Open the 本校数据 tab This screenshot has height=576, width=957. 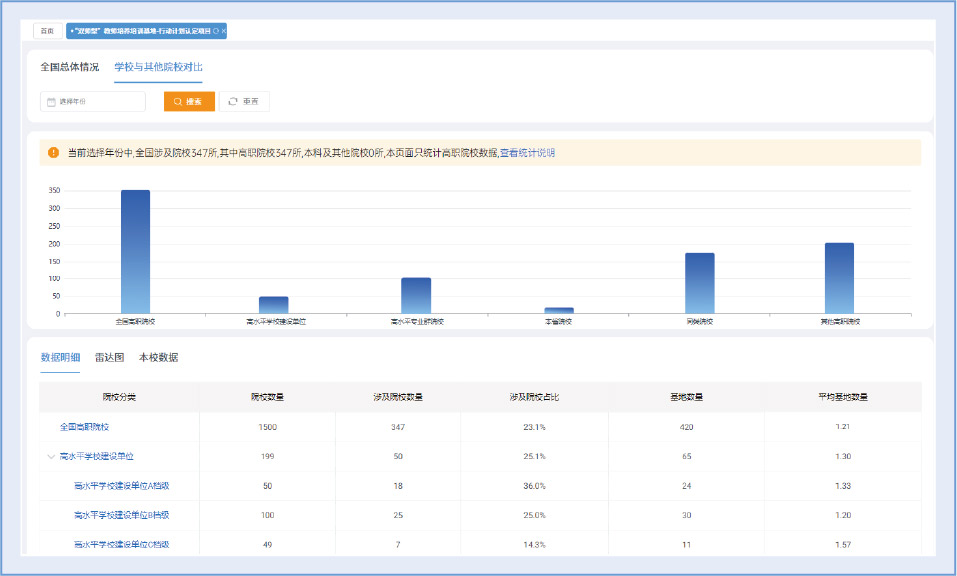[x=158, y=357]
